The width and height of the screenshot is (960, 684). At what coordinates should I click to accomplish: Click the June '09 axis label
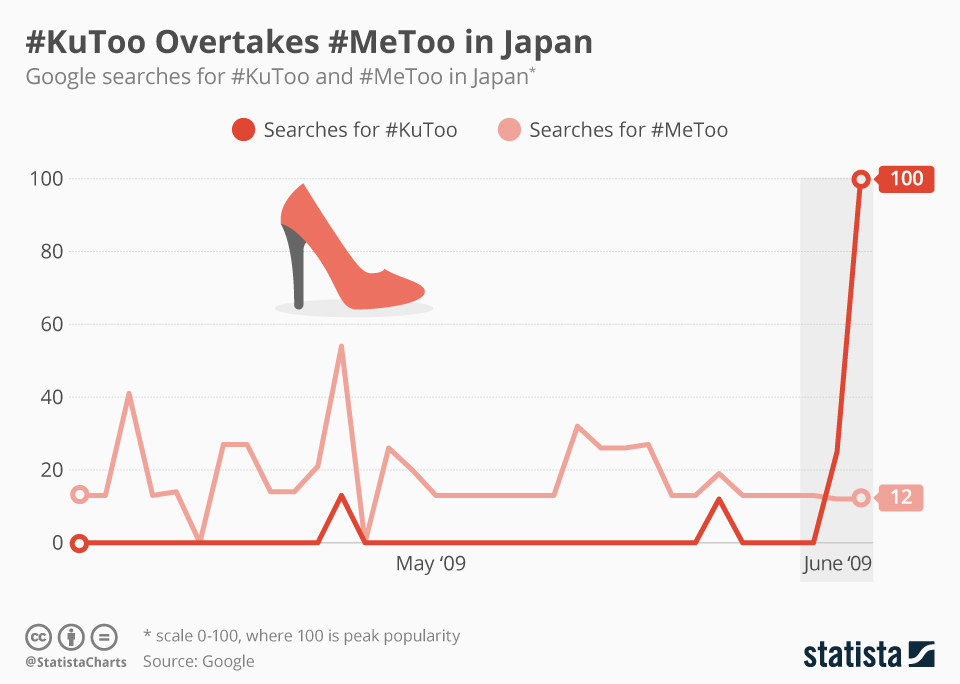click(837, 563)
